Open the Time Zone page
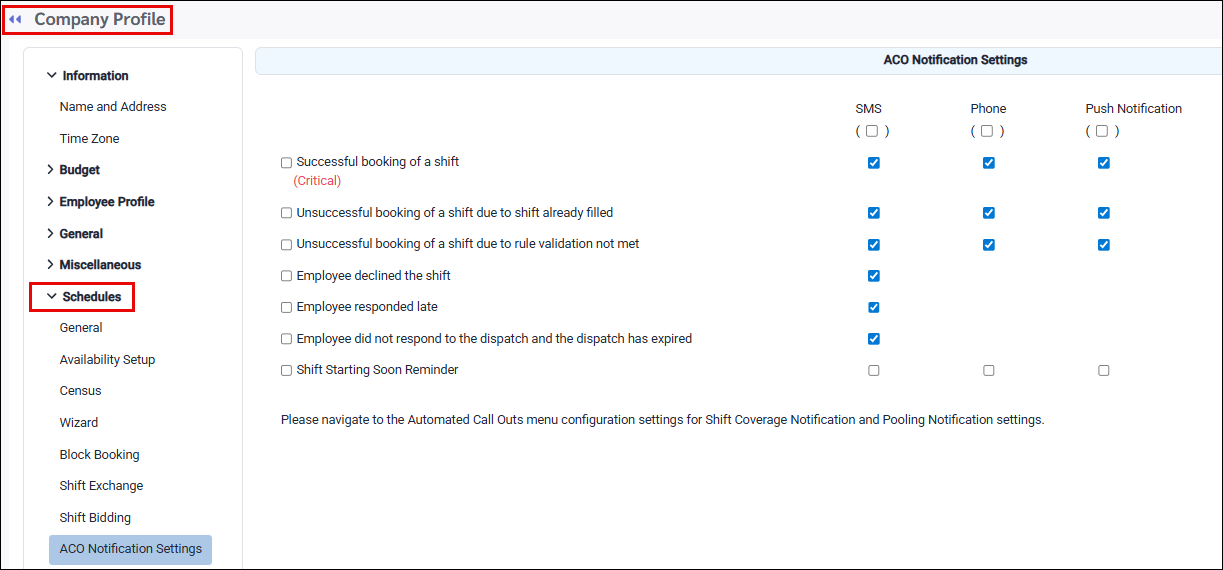 89,139
